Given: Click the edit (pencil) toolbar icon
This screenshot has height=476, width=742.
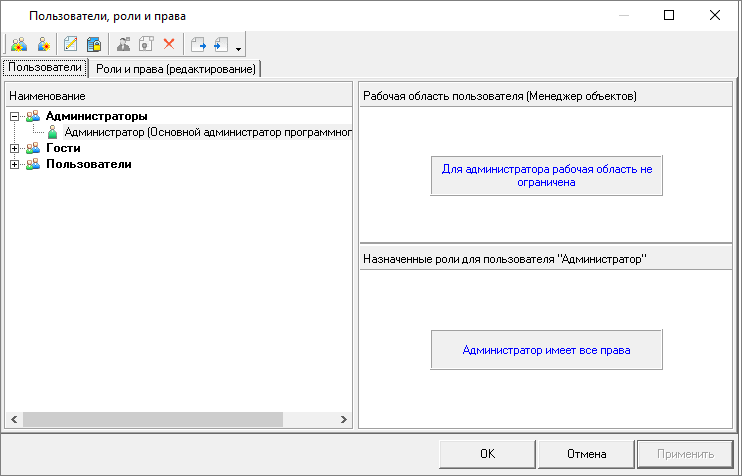Looking at the screenshot, I should click(71, 44).
